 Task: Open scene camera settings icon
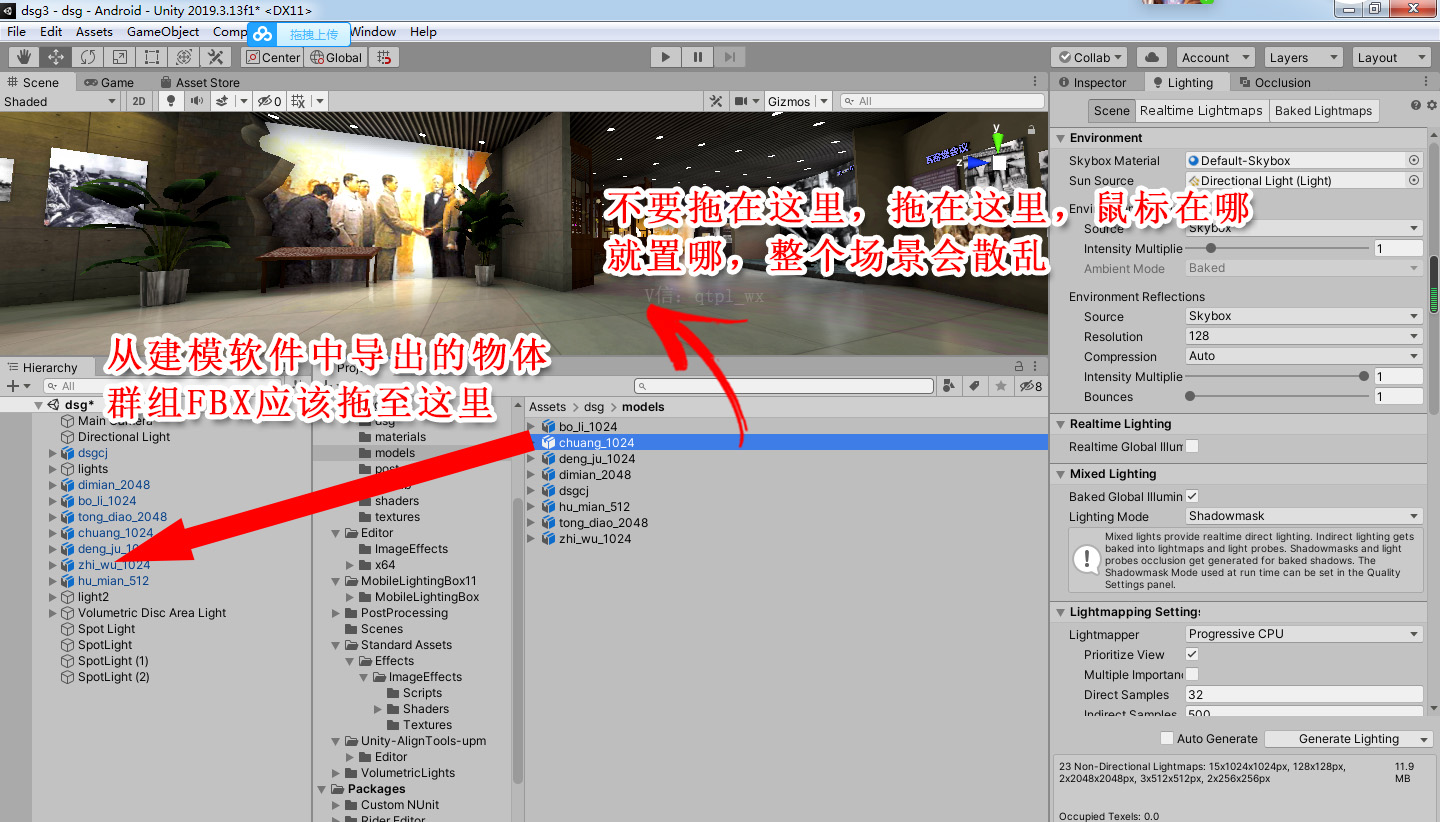coord(741,101)
